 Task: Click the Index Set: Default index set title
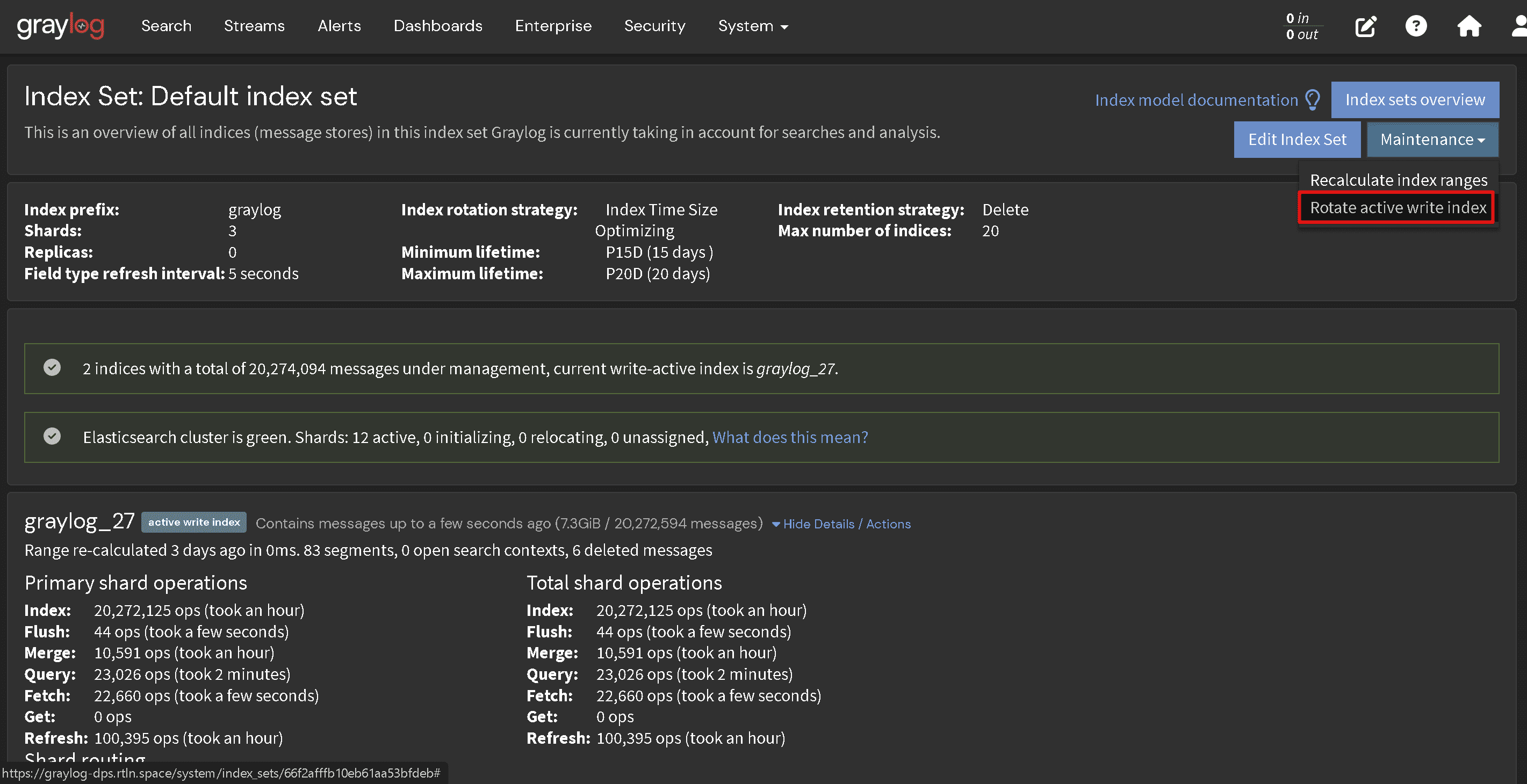[x=190, y=96]
